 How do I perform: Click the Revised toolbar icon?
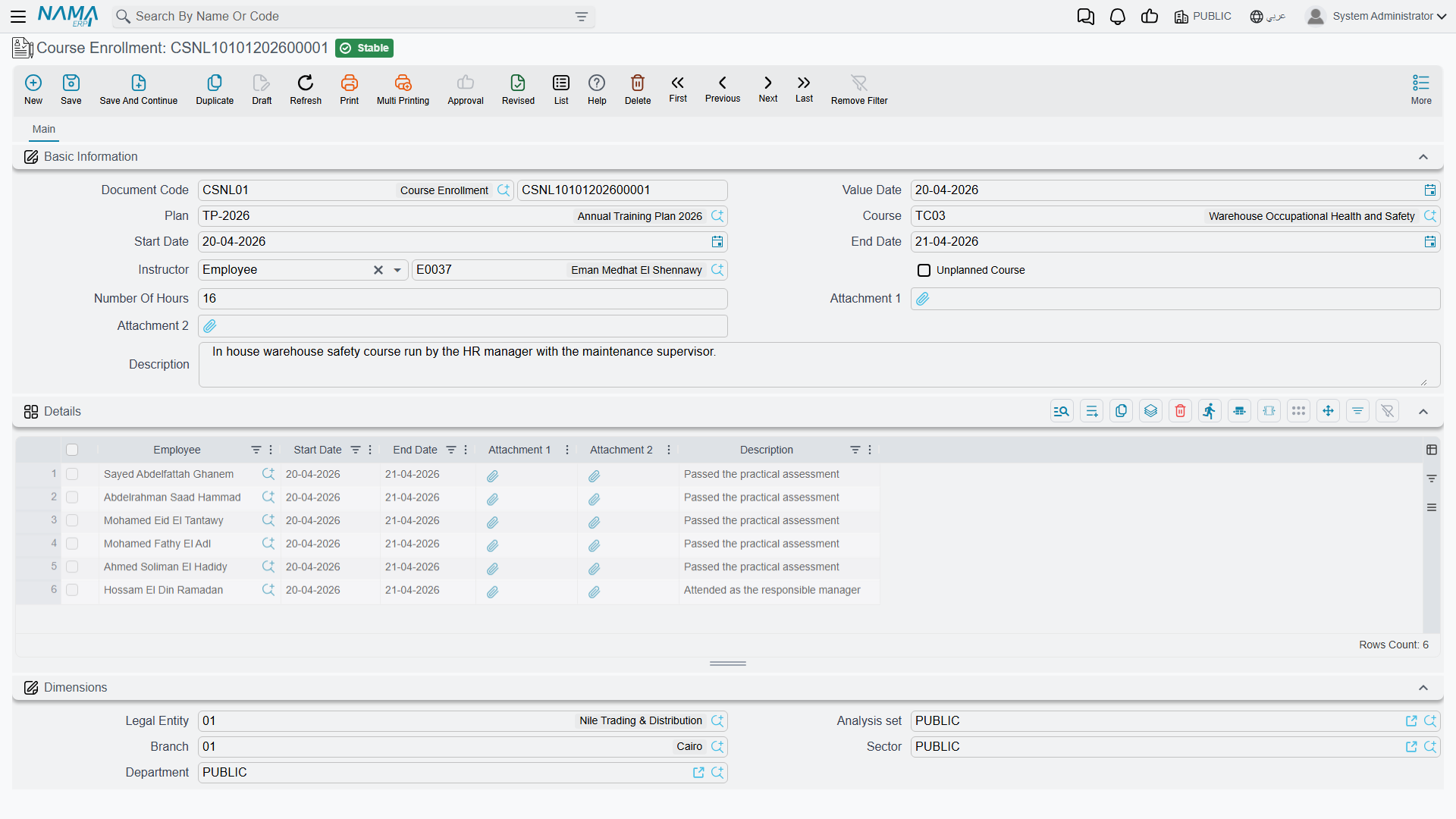point(518,89)
